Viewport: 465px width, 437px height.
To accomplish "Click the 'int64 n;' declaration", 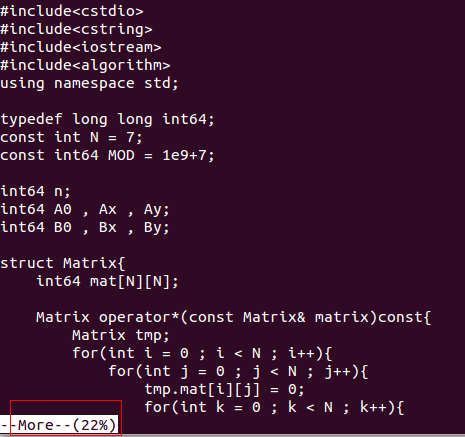I will click(x=35, y=191).
